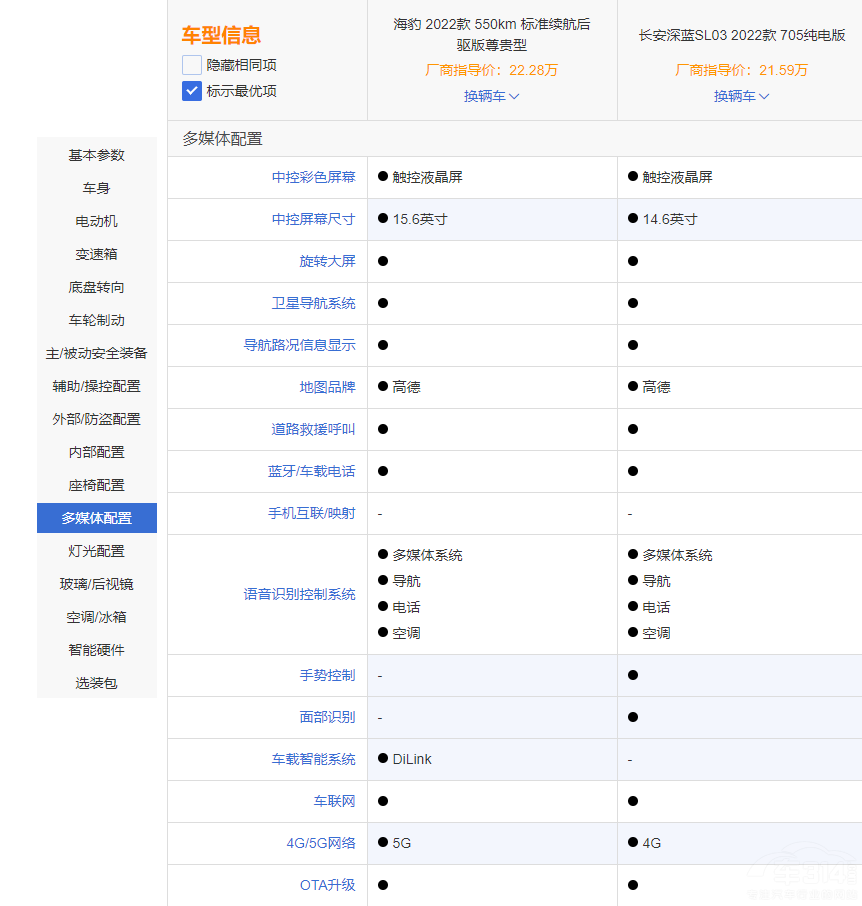
Task: Open 换辆车 dropdown under 长安深蓝SL03
Action: click(x=741, y=96)
